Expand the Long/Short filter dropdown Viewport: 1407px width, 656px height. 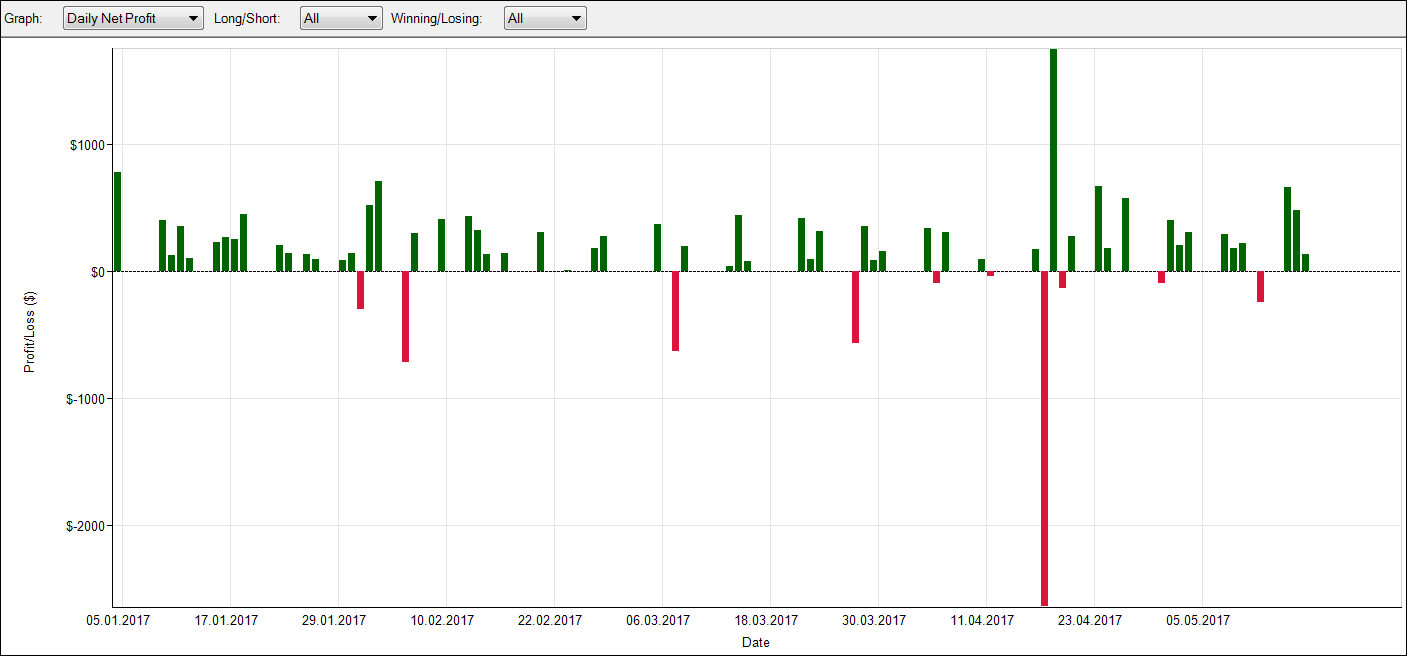(x=341, y=18)
